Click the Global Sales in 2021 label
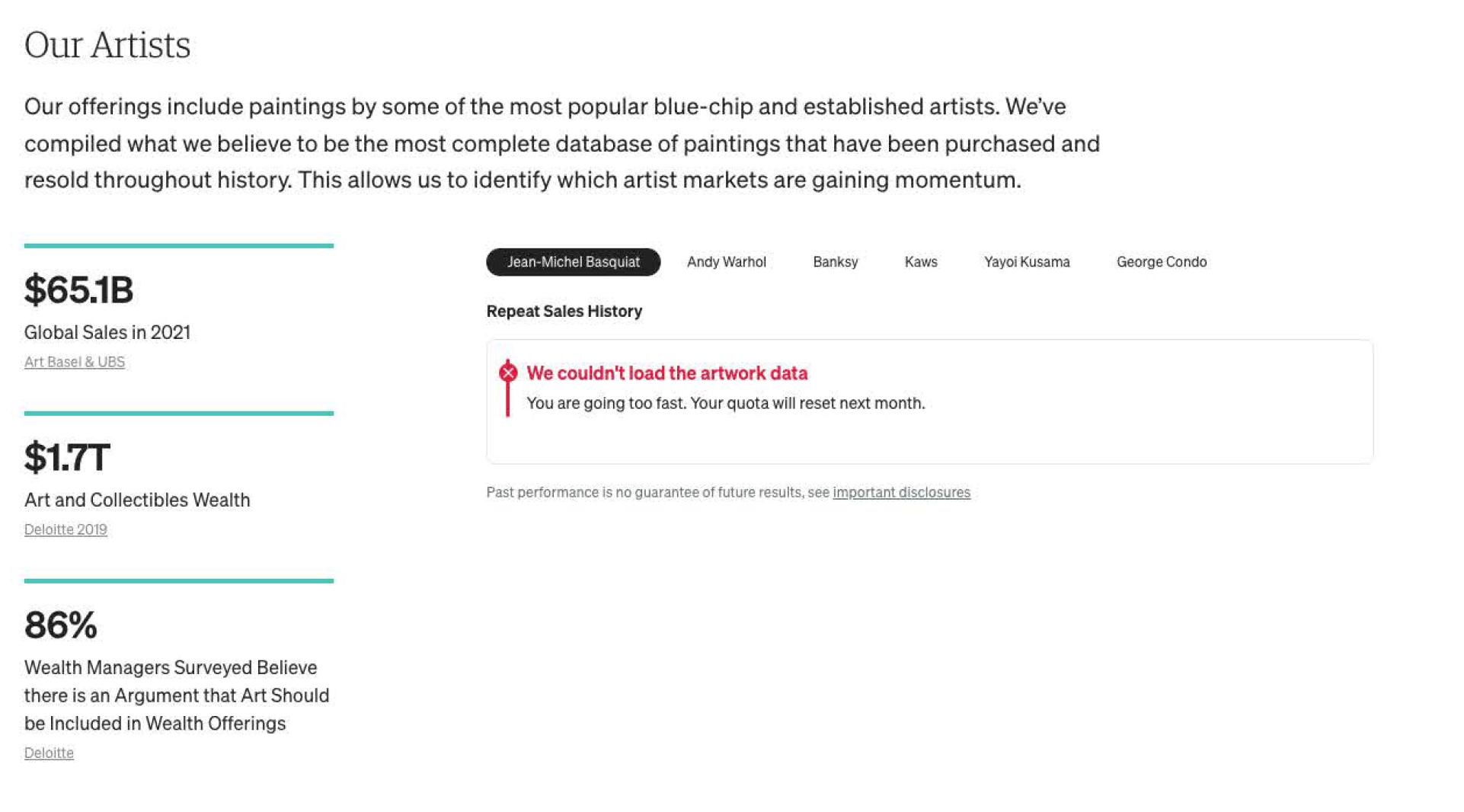 click(107, 332)
